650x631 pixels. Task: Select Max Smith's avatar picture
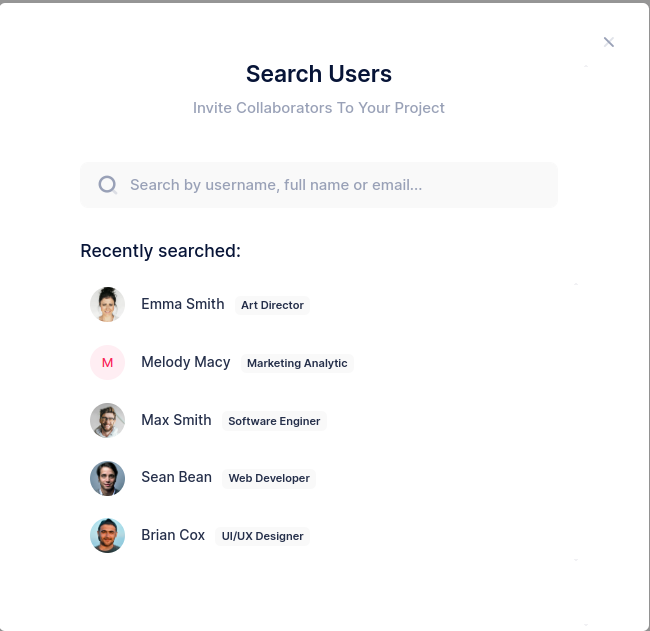[x=107, y=420]
